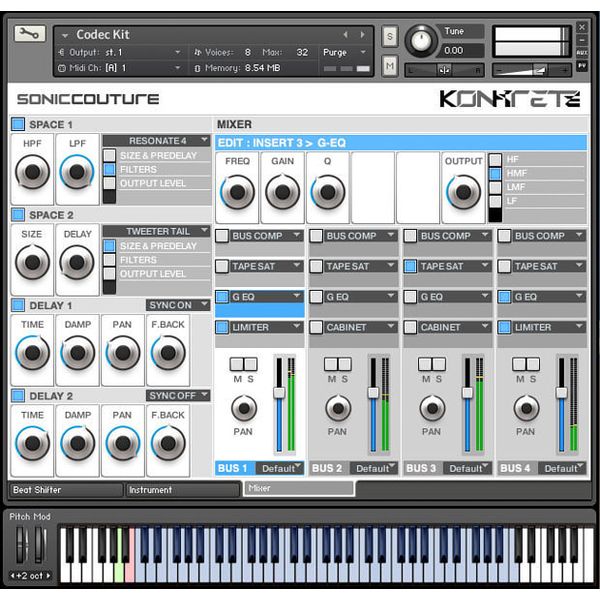
Task: Click BUS 1 volume fader handle
Action: point(279,393)
